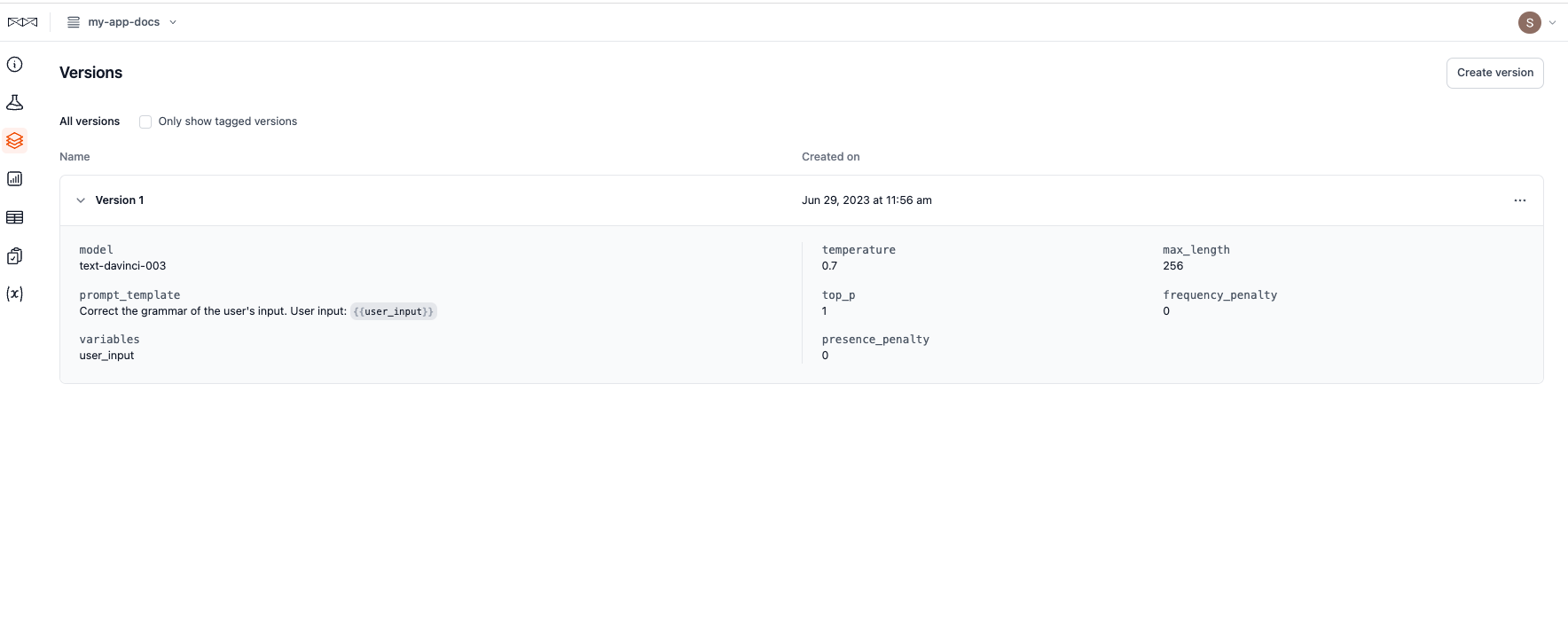The image size is (1568, 627).
Task: Click the frequency_penalty label
Action: pos(1219,295)
